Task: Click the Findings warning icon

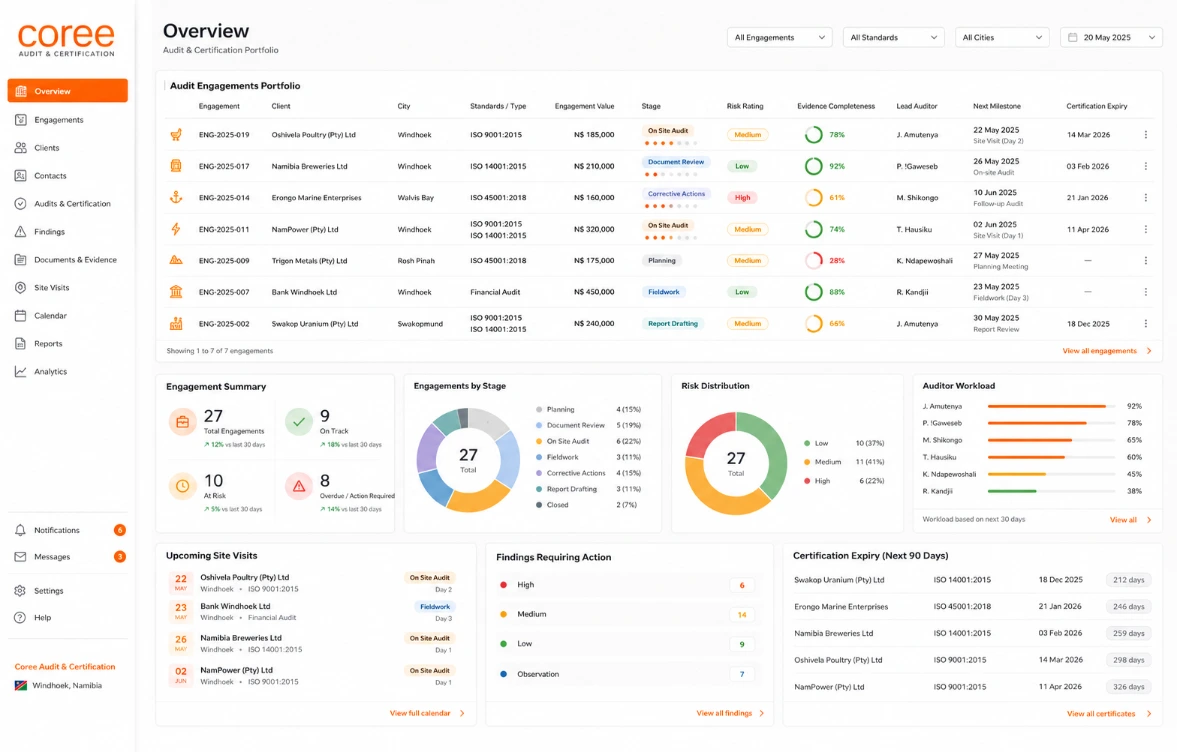Action: pos(20,232)
